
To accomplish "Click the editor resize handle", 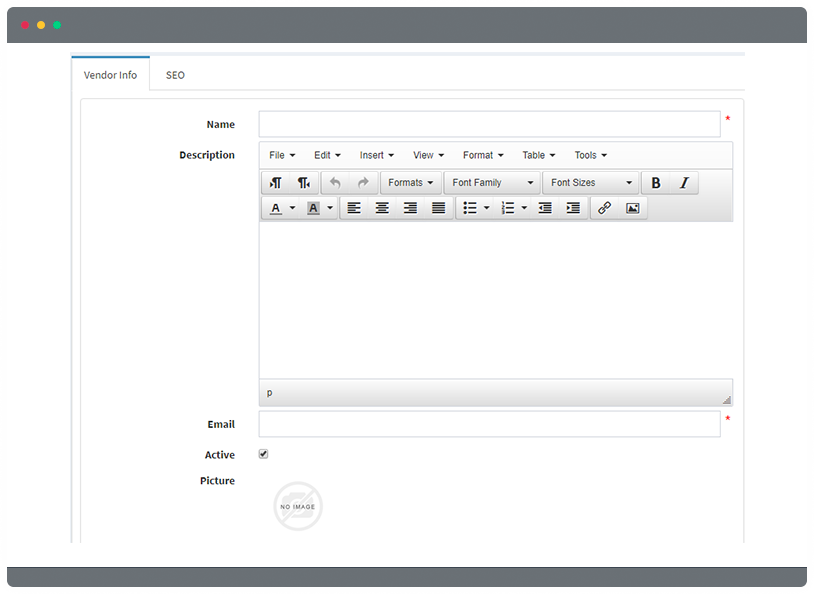I will (x=727, y=400).
